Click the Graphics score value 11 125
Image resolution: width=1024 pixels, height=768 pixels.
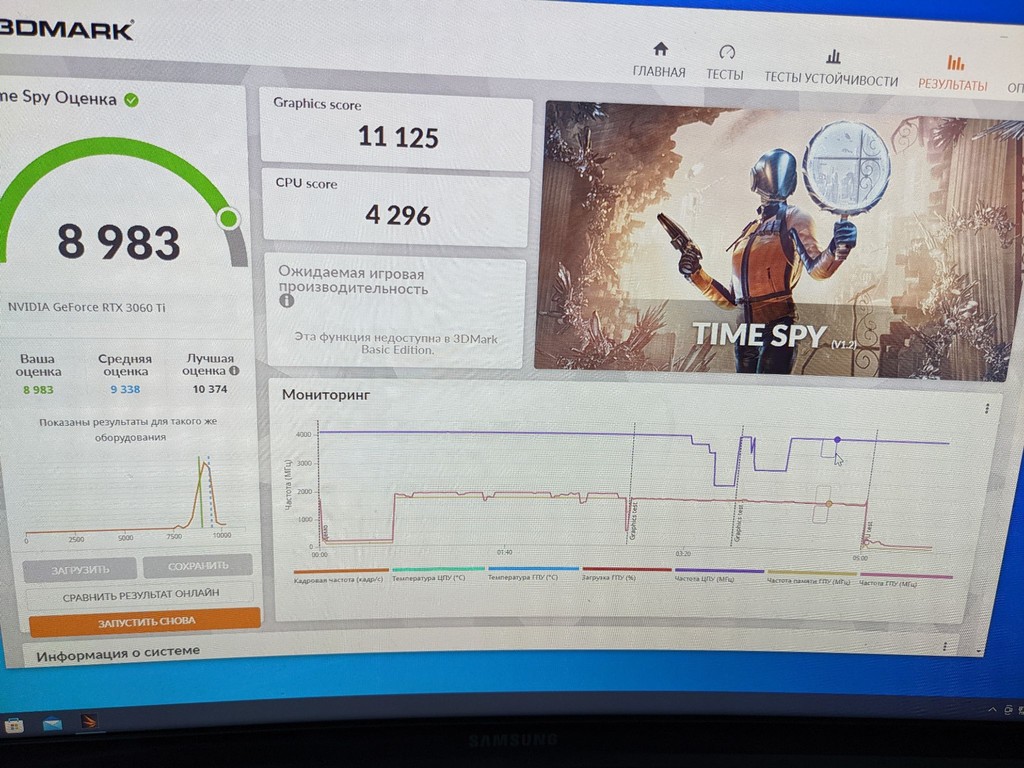coord(398,138)
